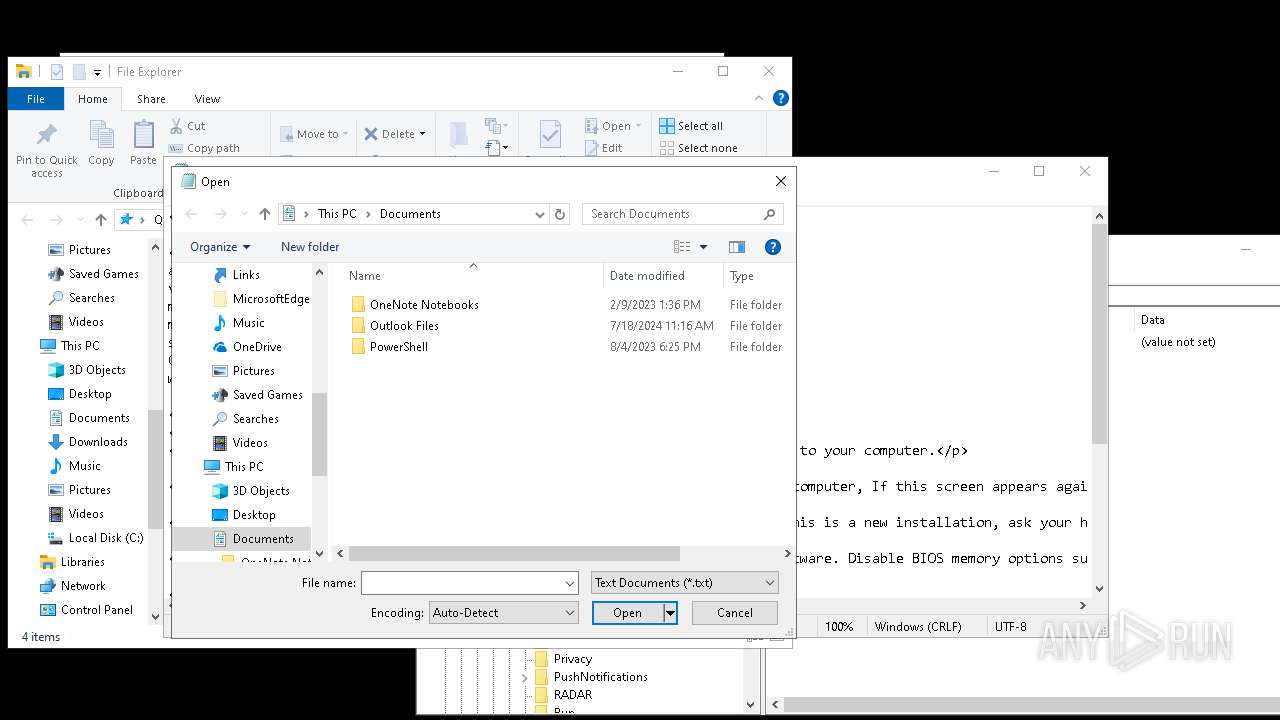This screenshot has height=720, width=1280.
Task: Click Open dialog navigation pane vertical scrollbar
Action: tap(320, 434)
